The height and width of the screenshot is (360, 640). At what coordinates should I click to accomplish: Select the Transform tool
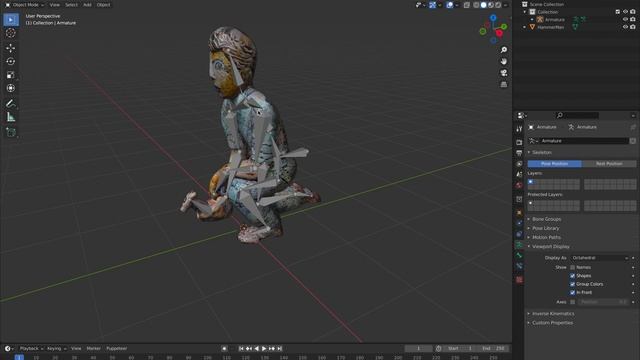11,88
